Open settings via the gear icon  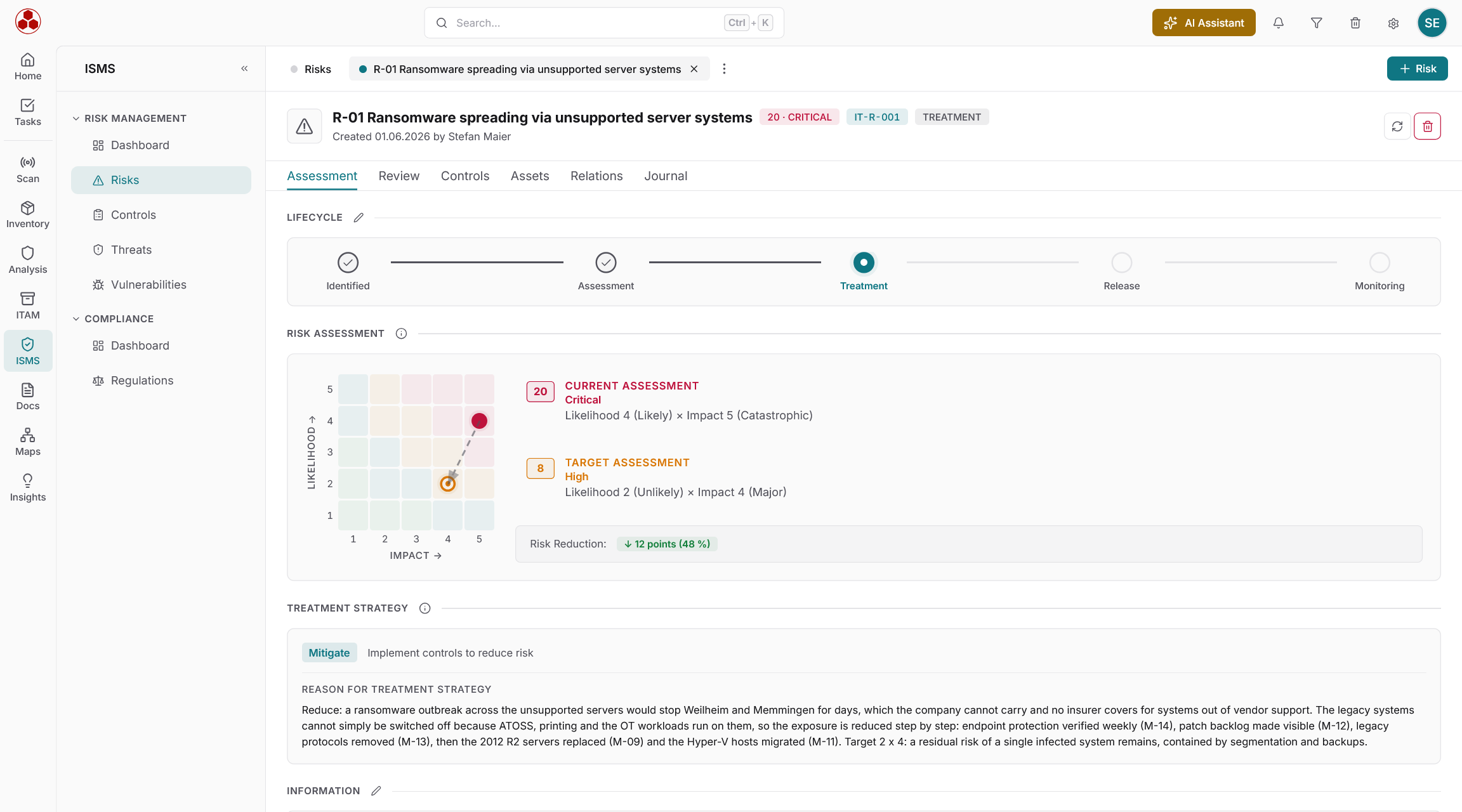pos(1393,23)
